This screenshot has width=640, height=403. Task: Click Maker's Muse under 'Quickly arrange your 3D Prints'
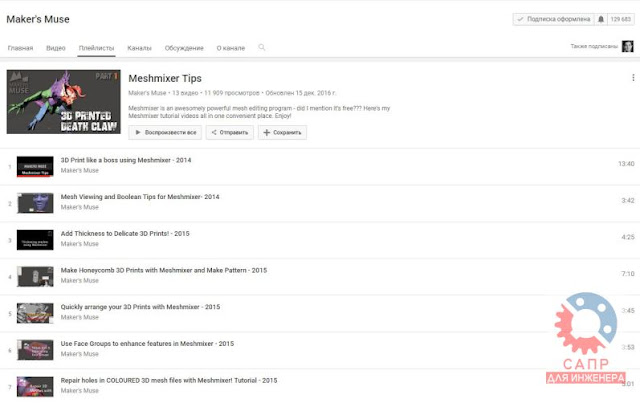click(x=80, y=317)
